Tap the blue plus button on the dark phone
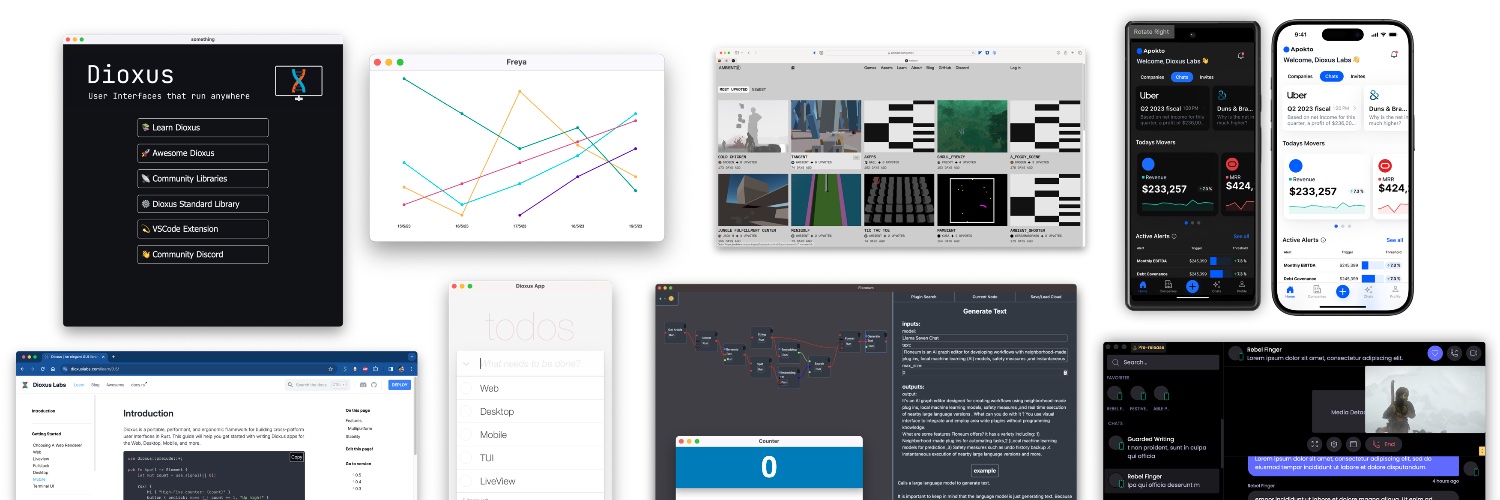The image size is (1500, 500). coord(1192,286)
